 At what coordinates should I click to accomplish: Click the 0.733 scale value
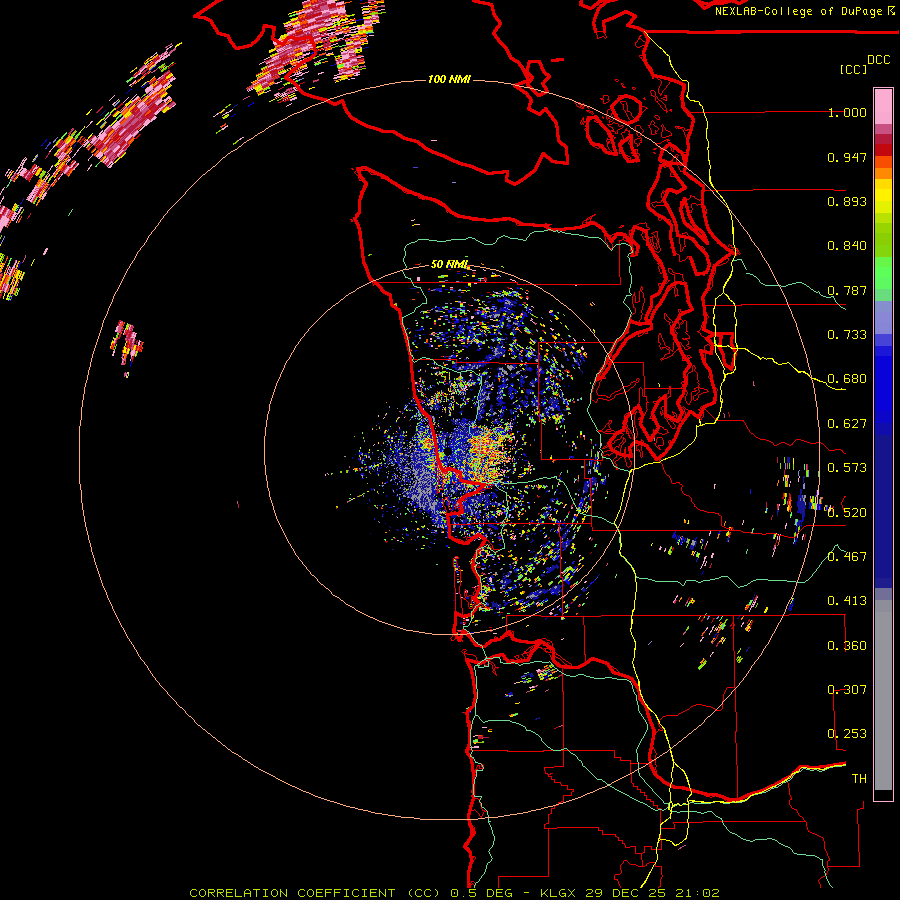pyautogui.click(x=847, y=335)
